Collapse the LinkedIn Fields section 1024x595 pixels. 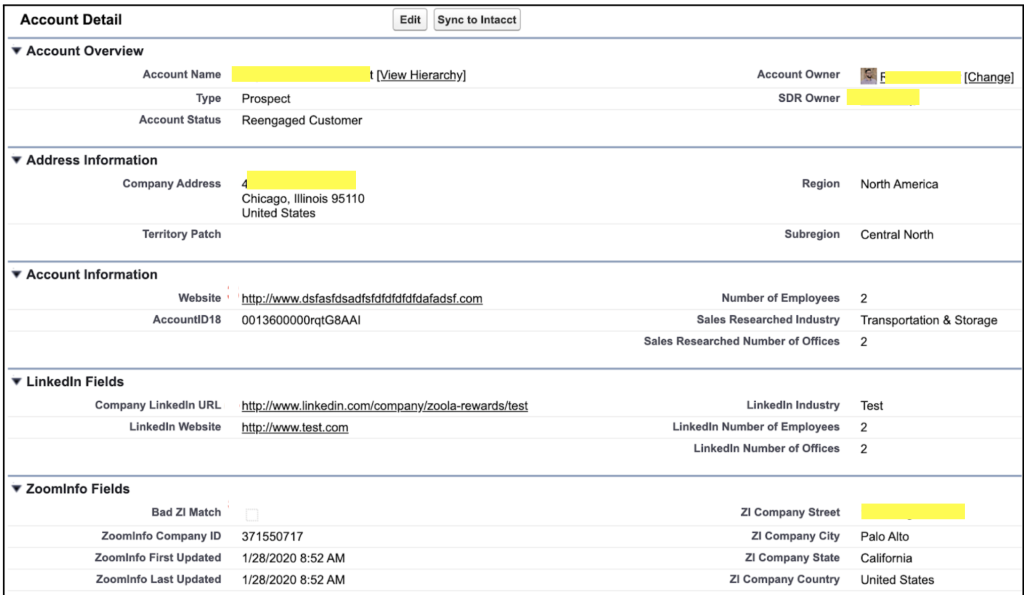pyautogui.click(x=16, y=382)
